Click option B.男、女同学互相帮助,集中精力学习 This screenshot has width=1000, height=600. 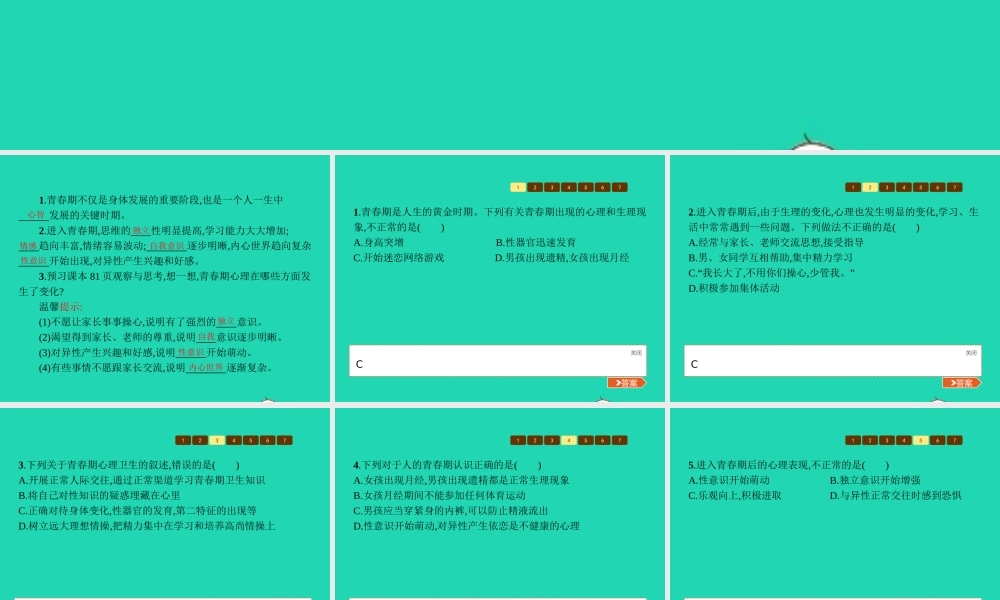[770, 258]
